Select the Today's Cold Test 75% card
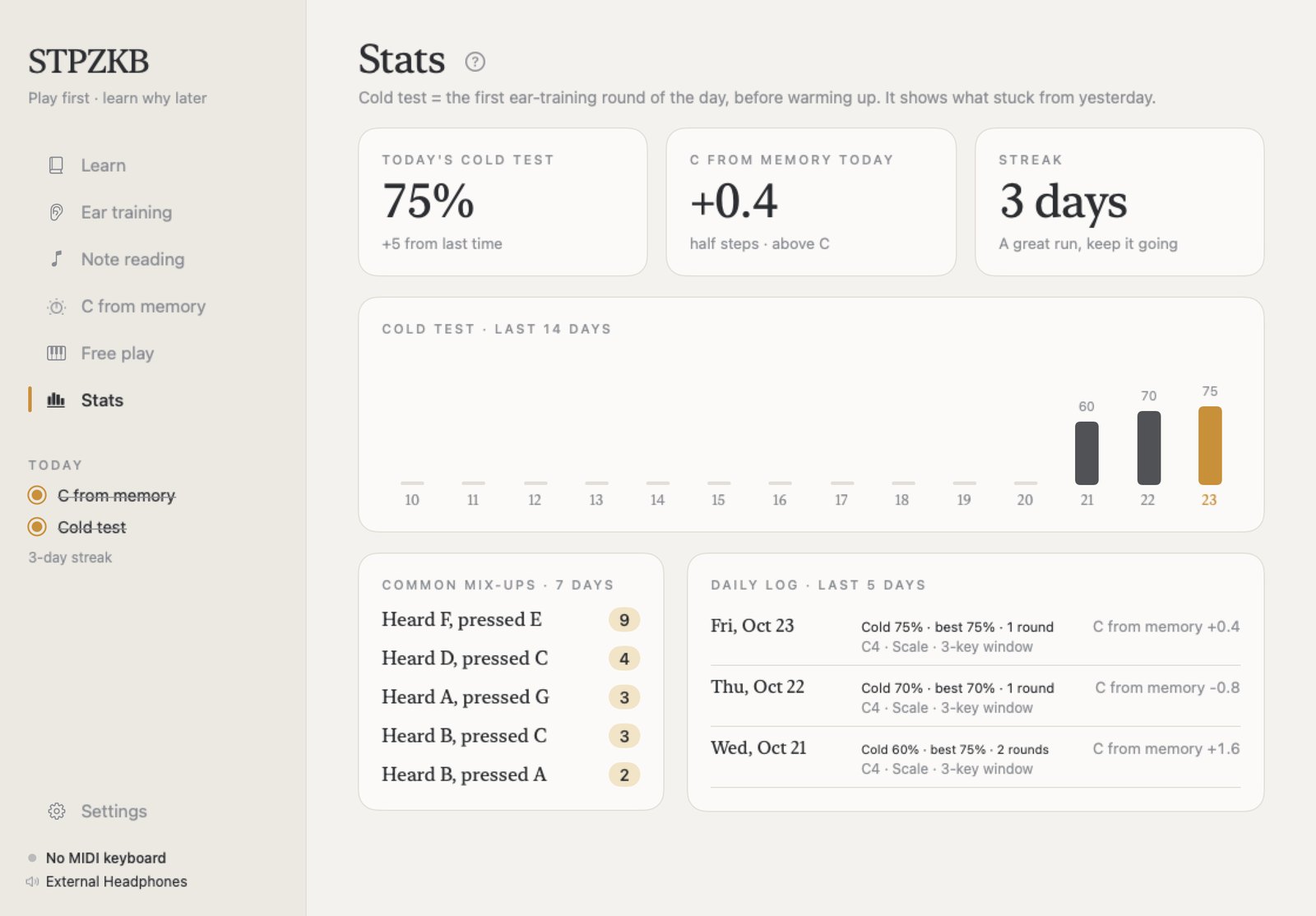 coord(503,201)
